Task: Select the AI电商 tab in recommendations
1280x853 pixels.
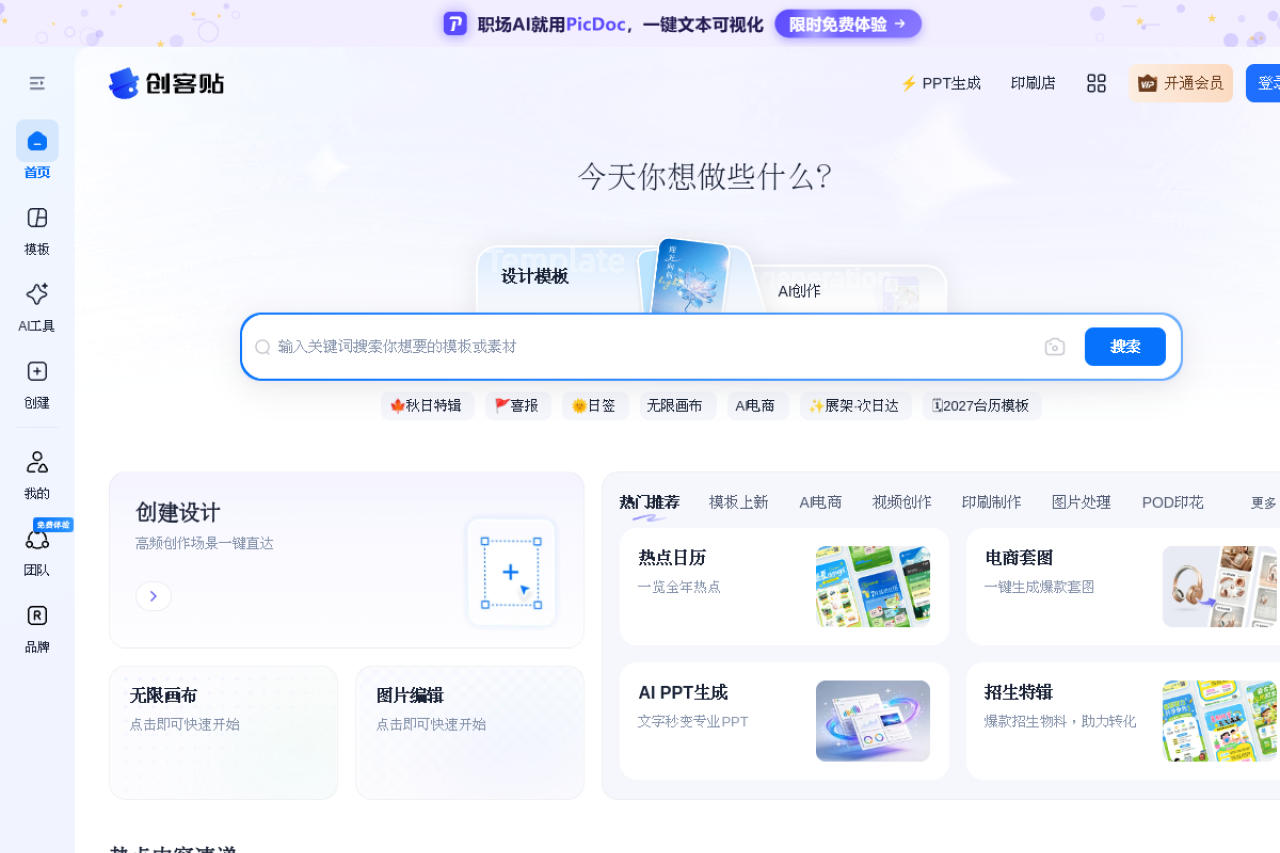Action: pyautogui.click(x=820, y=502)
